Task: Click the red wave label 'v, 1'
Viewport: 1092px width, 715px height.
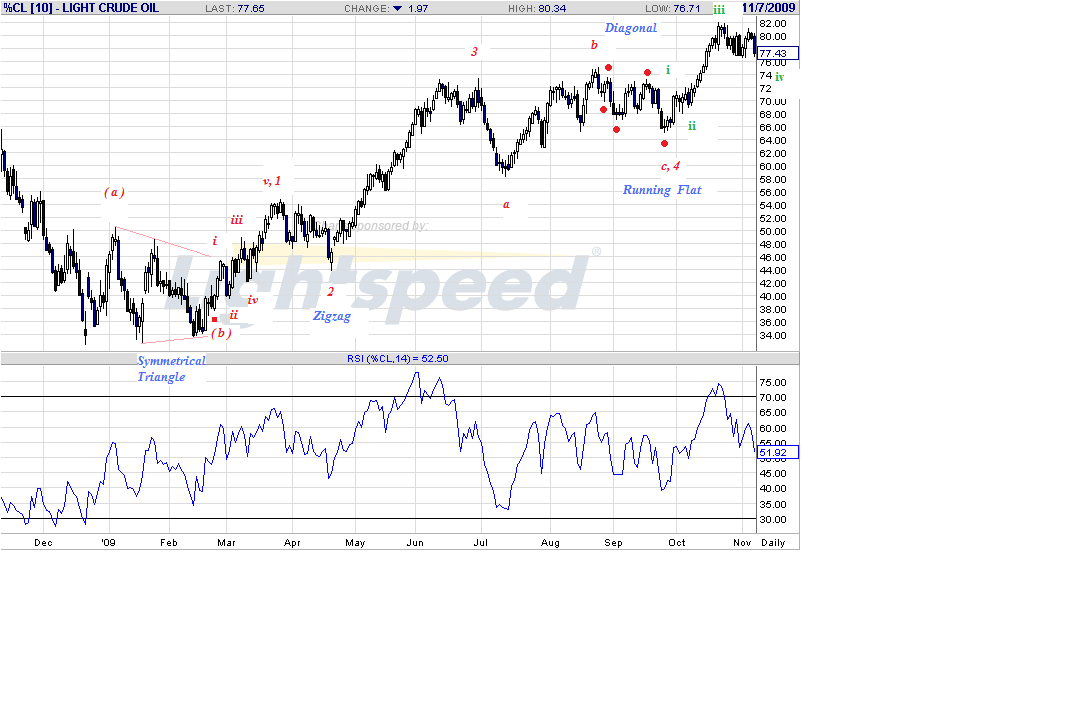Action: (x=272, y=181)
